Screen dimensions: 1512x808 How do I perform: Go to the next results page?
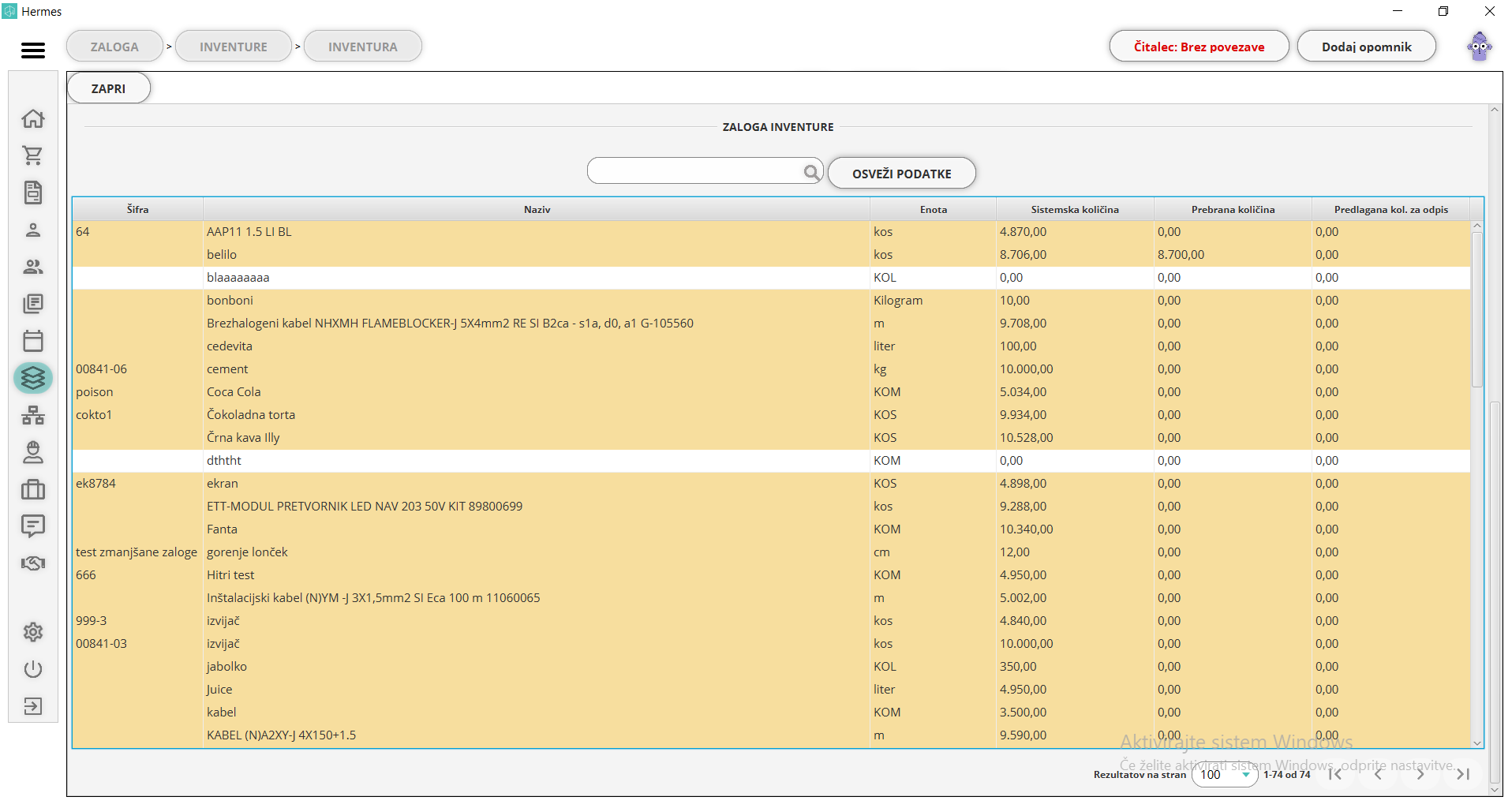tap(1420, 774)
